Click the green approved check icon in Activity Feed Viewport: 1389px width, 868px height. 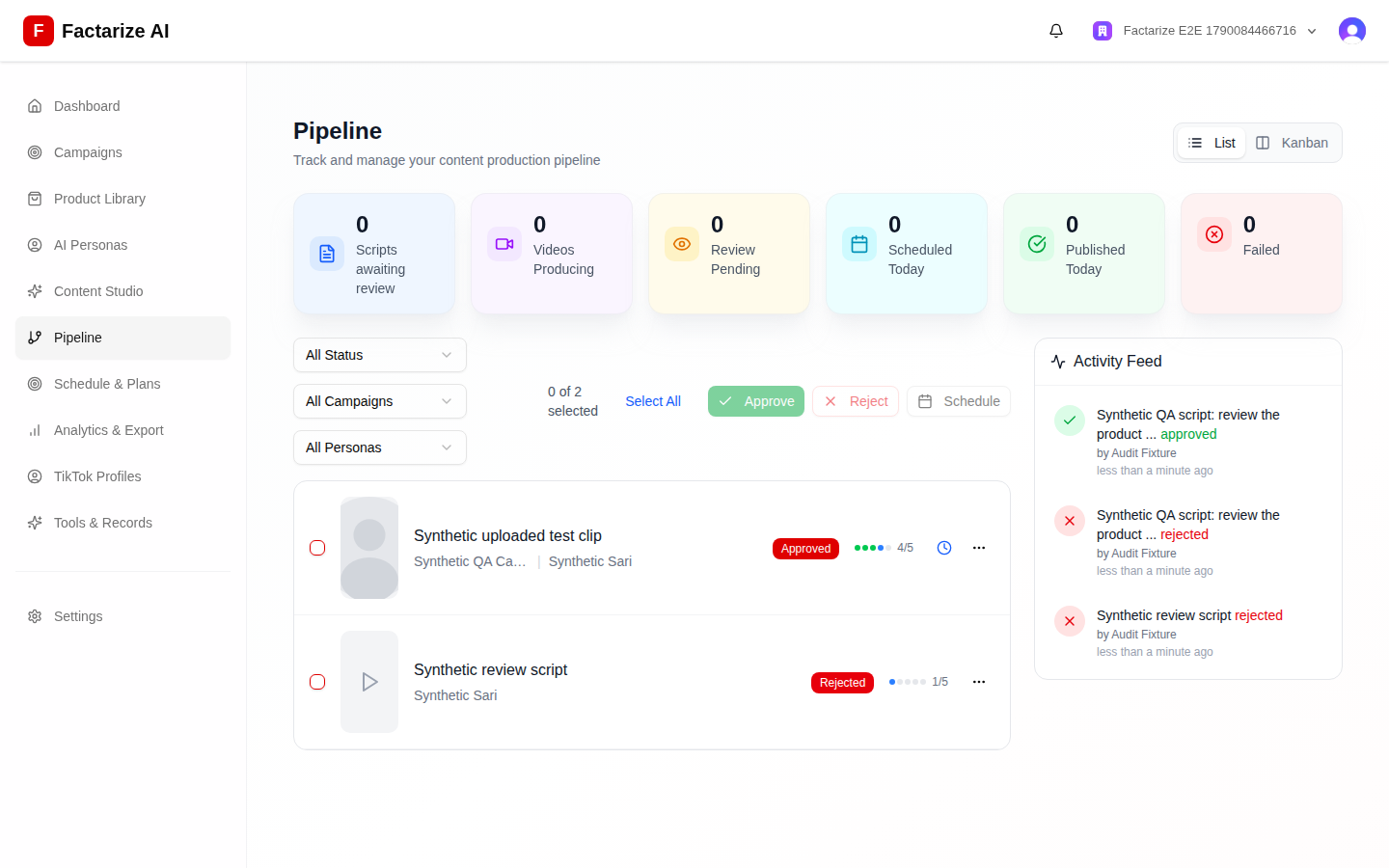tap(1070, 420)
